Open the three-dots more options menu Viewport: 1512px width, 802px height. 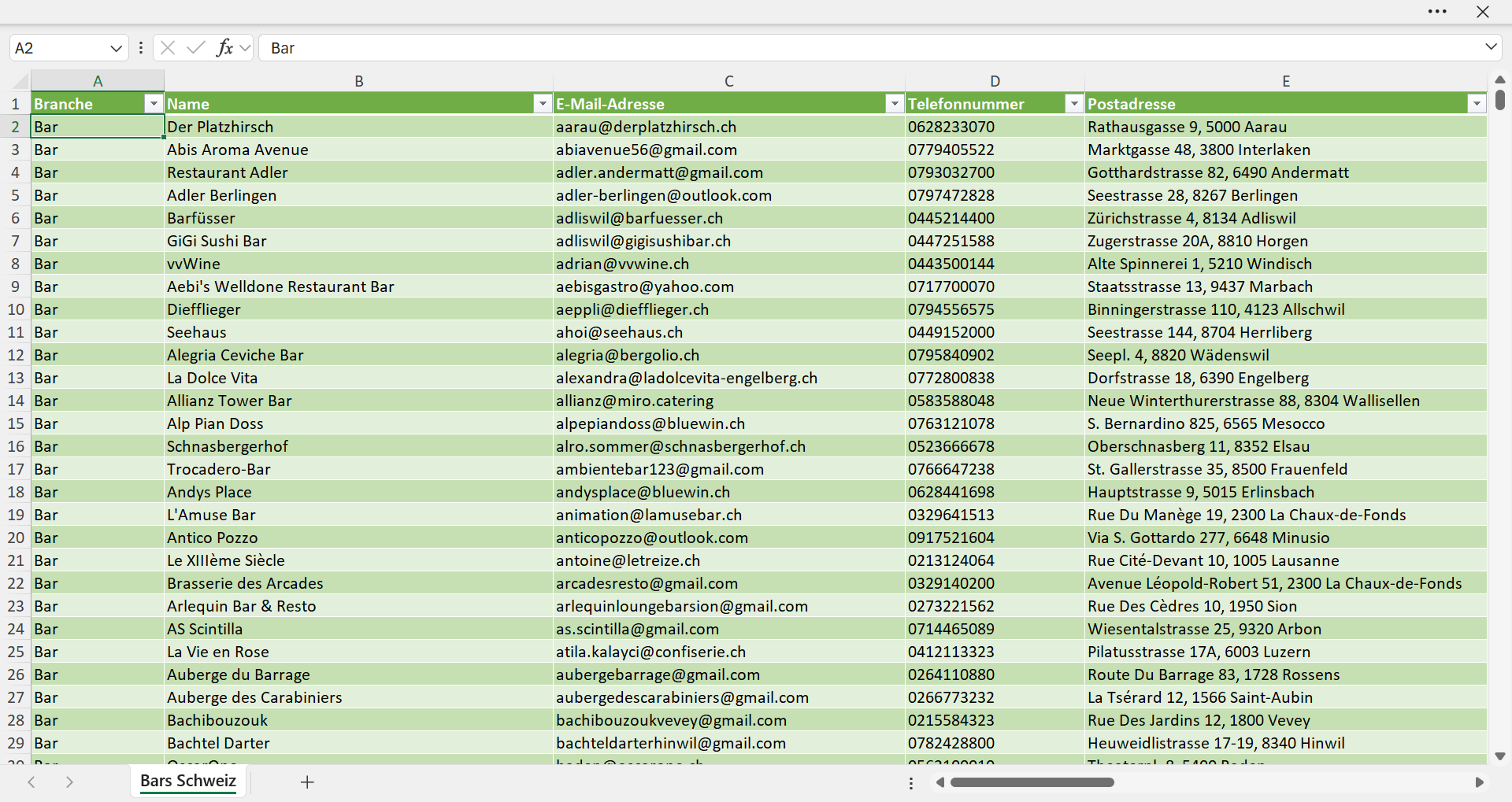[1437, 12]
